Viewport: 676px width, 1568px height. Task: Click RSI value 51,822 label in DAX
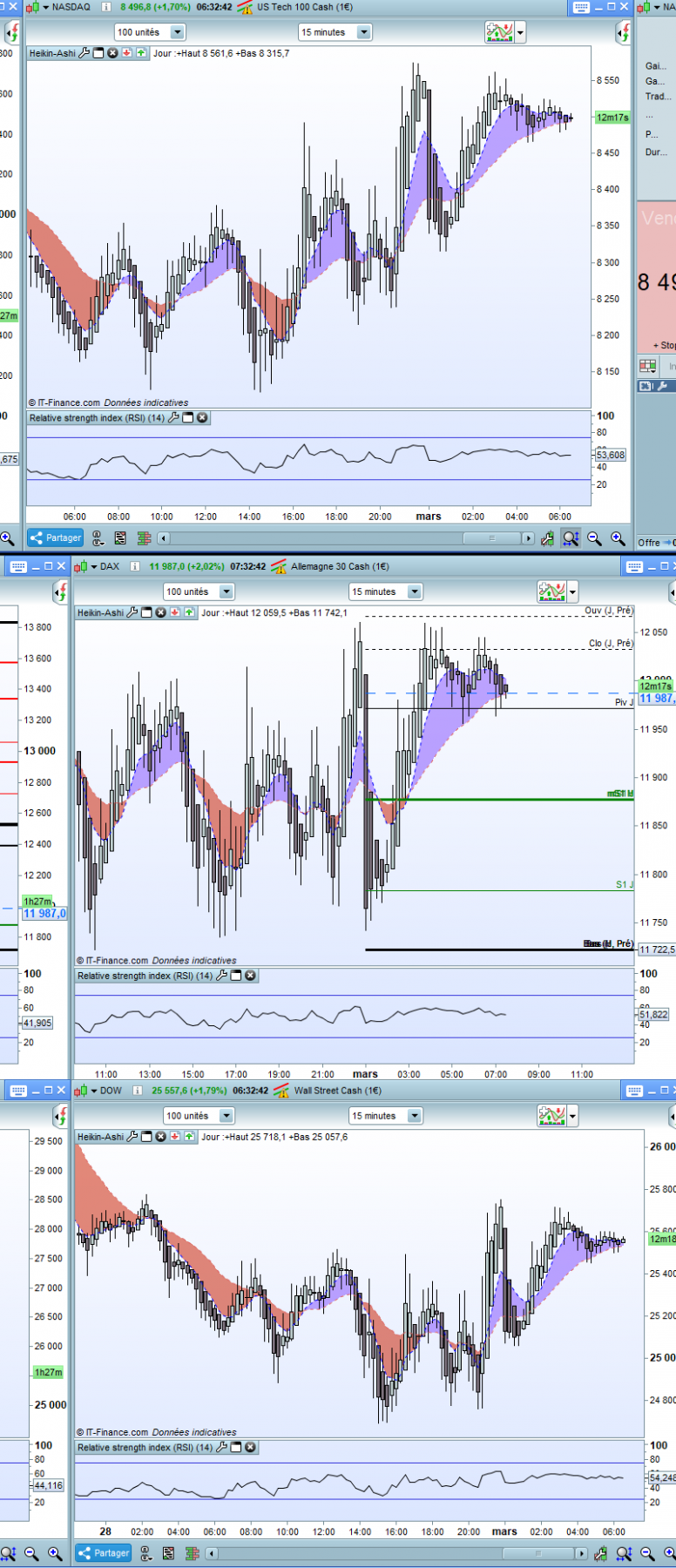pos(653,1015)
